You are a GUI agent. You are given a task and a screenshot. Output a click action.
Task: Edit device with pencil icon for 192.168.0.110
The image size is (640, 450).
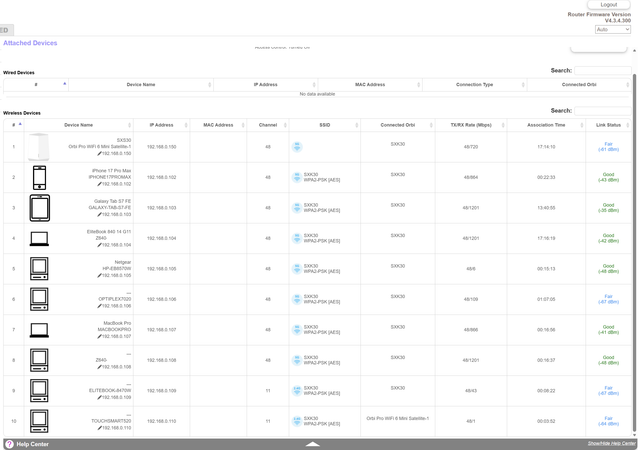[99, 428]
